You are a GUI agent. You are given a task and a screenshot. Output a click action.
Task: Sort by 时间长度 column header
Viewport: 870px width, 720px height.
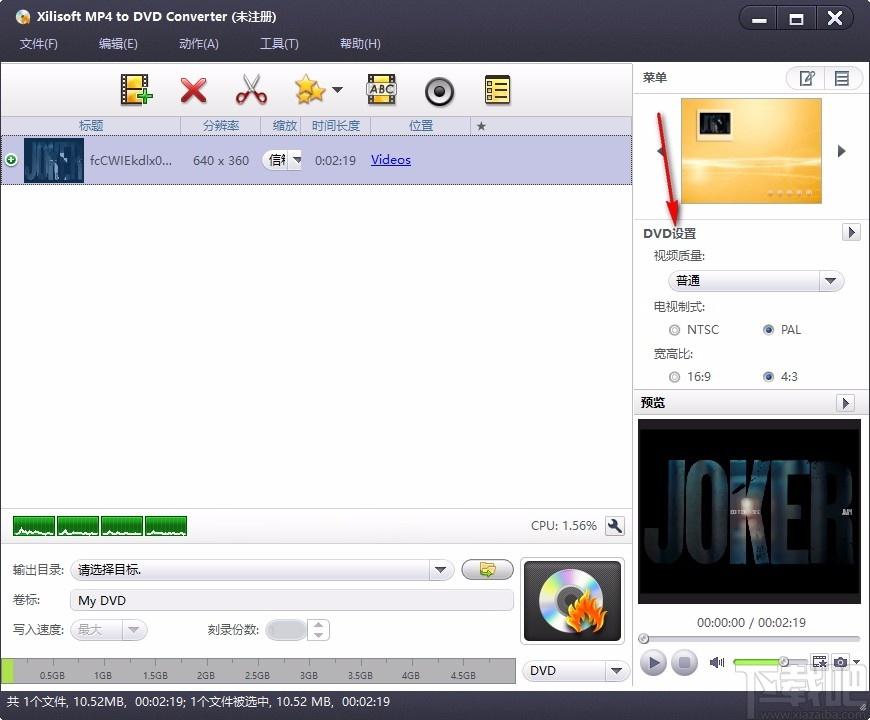pyautogui.click(x=336, y=126)
